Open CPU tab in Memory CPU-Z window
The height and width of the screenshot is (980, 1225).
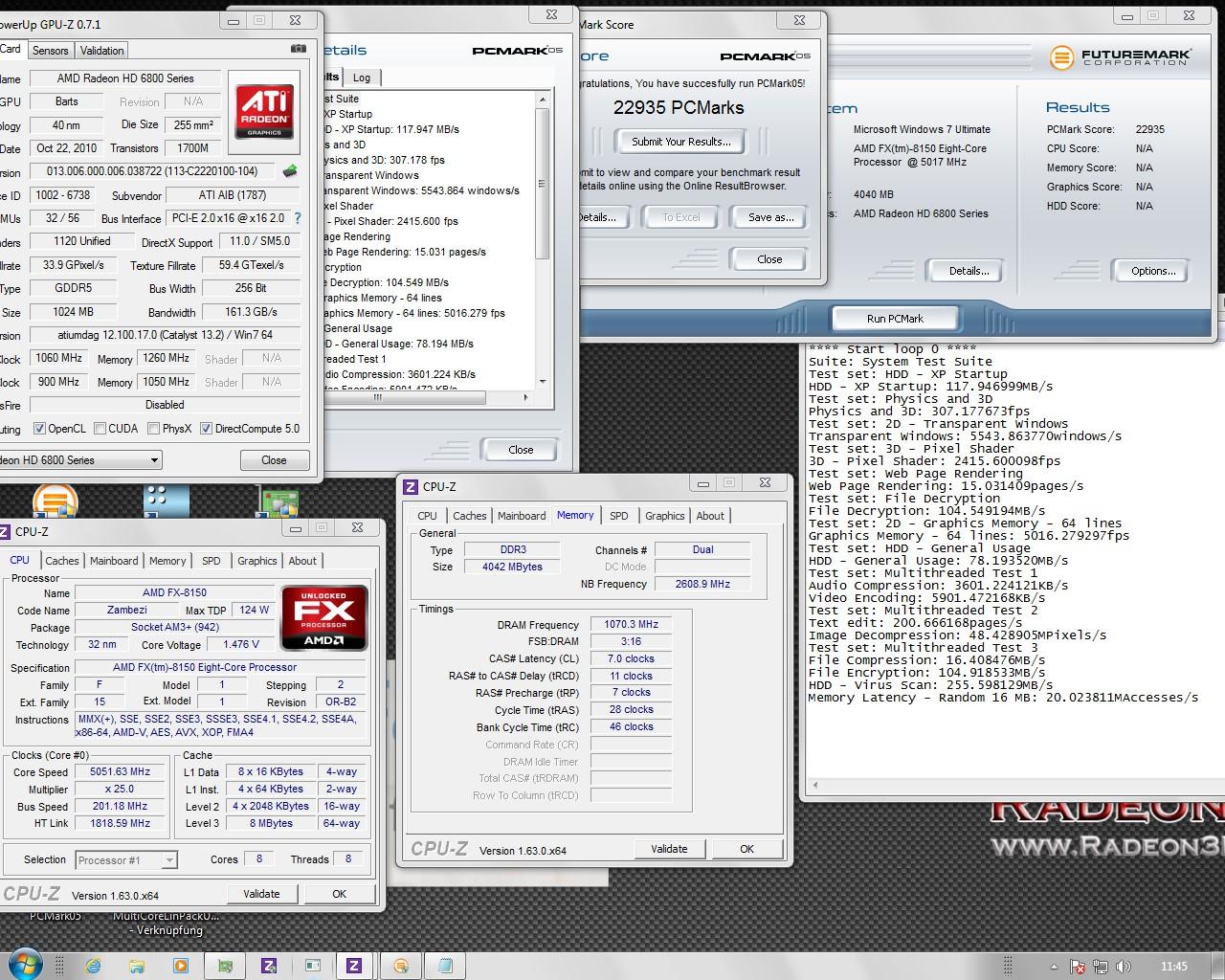[427, 516]
